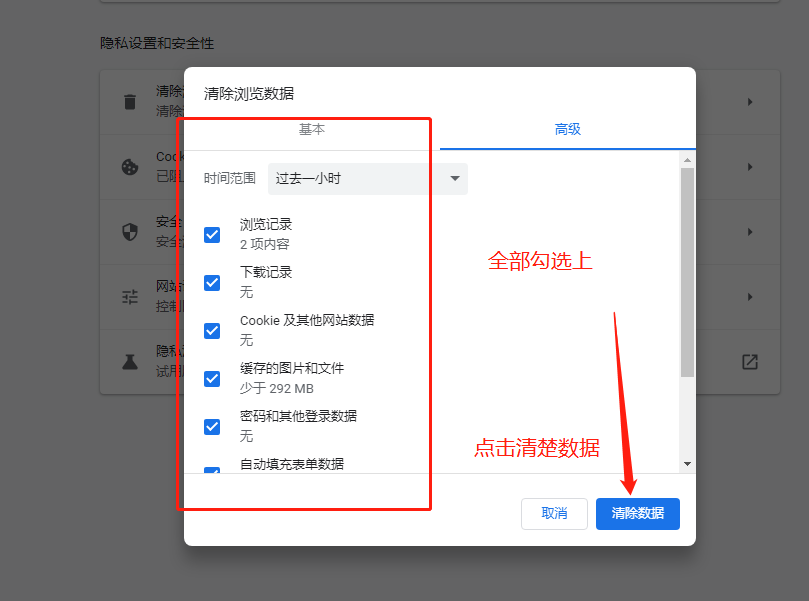Click the privacy sandbox flask icon
The width and height of the screenshot is (809, 601).
pyautogui.click(x=130, y=362)
